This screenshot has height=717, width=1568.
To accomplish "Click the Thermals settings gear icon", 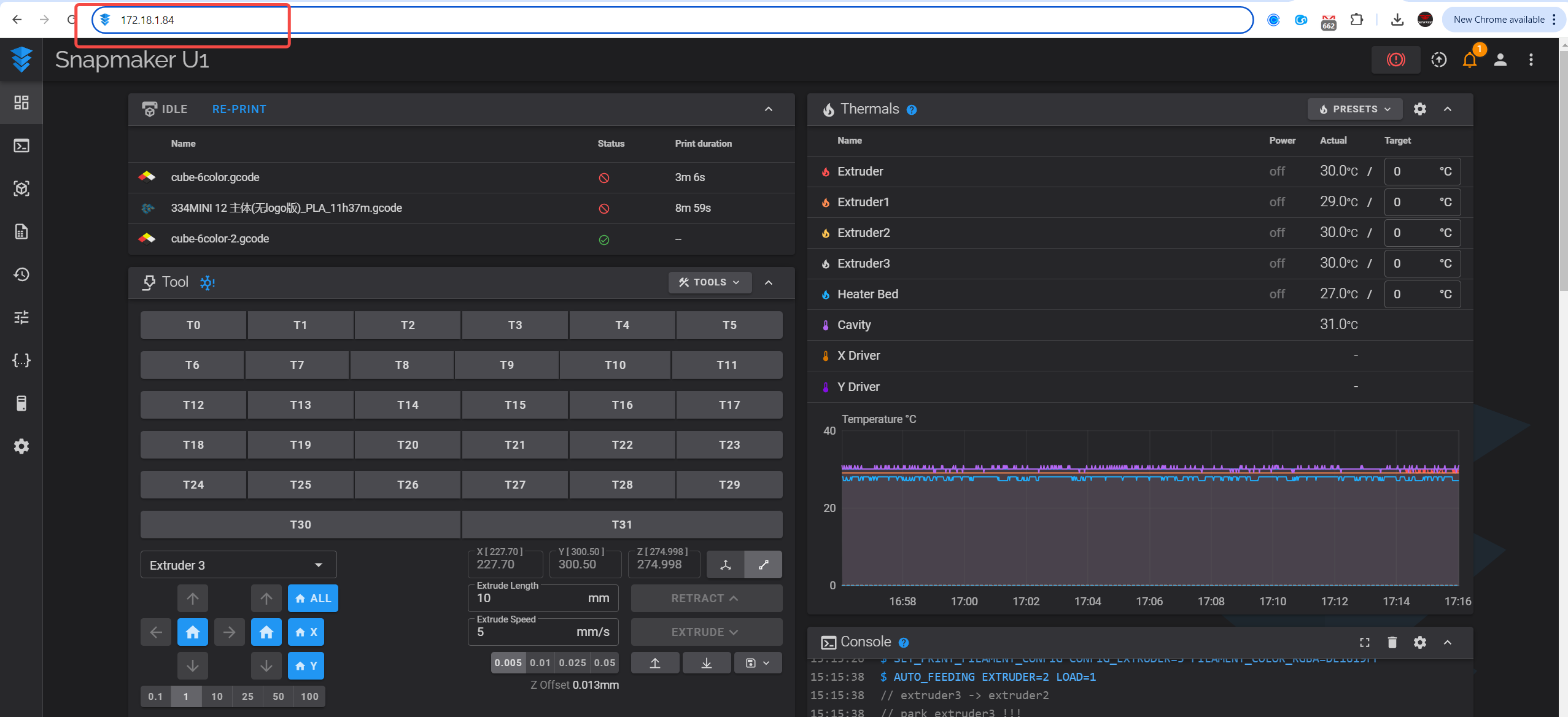I will pos(1420,109).
